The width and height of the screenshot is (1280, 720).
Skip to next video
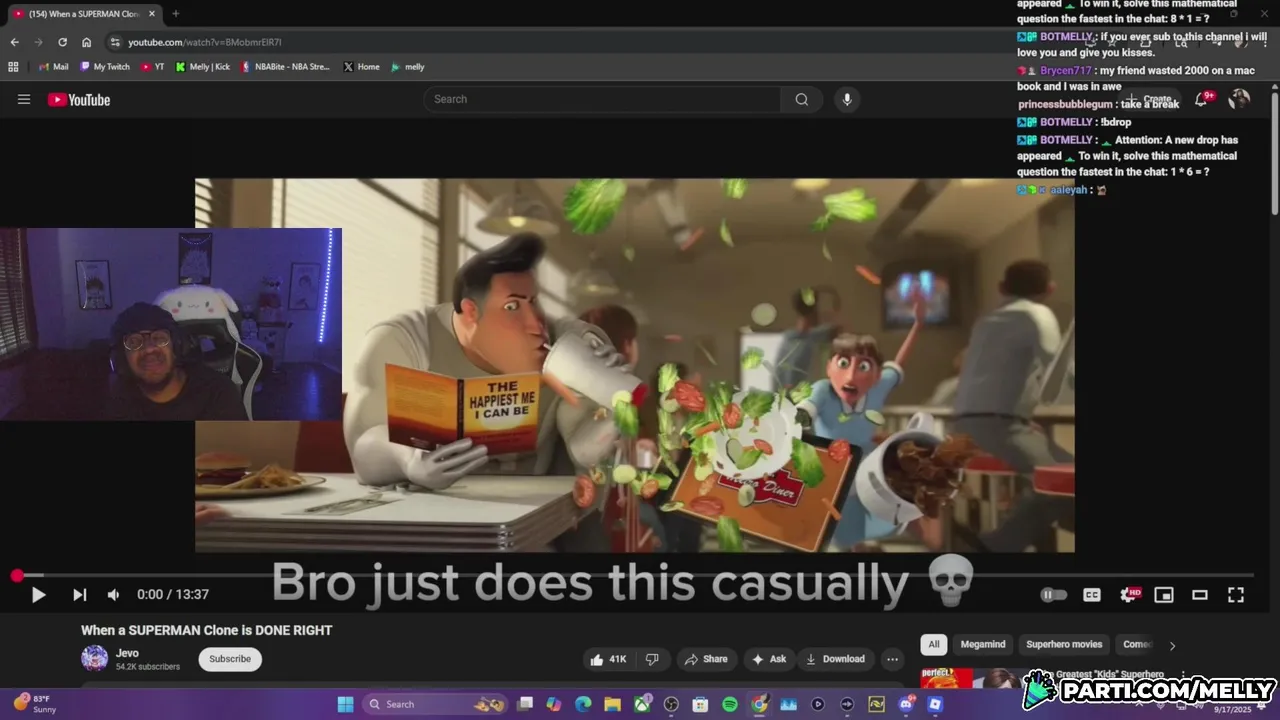coord(79,595)
